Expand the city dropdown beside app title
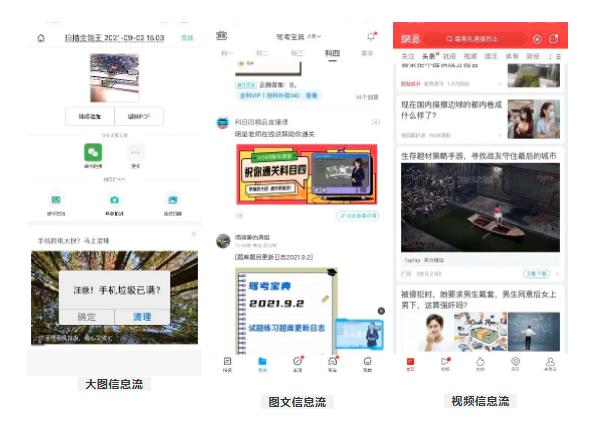The height and width of the screenshot is (427, 590). tap(314, 36)
